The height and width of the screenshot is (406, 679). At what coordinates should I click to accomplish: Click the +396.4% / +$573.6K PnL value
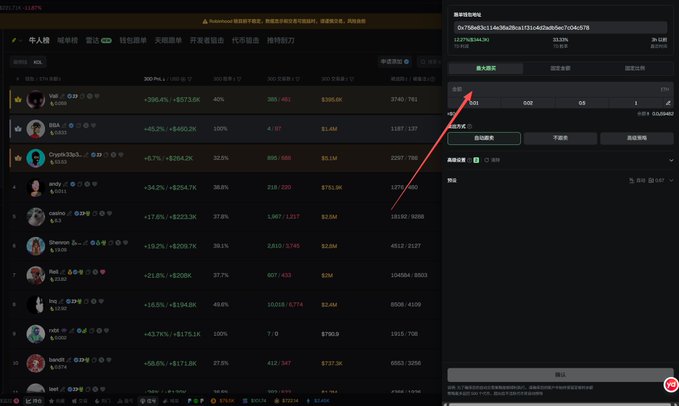click(172, 100)
